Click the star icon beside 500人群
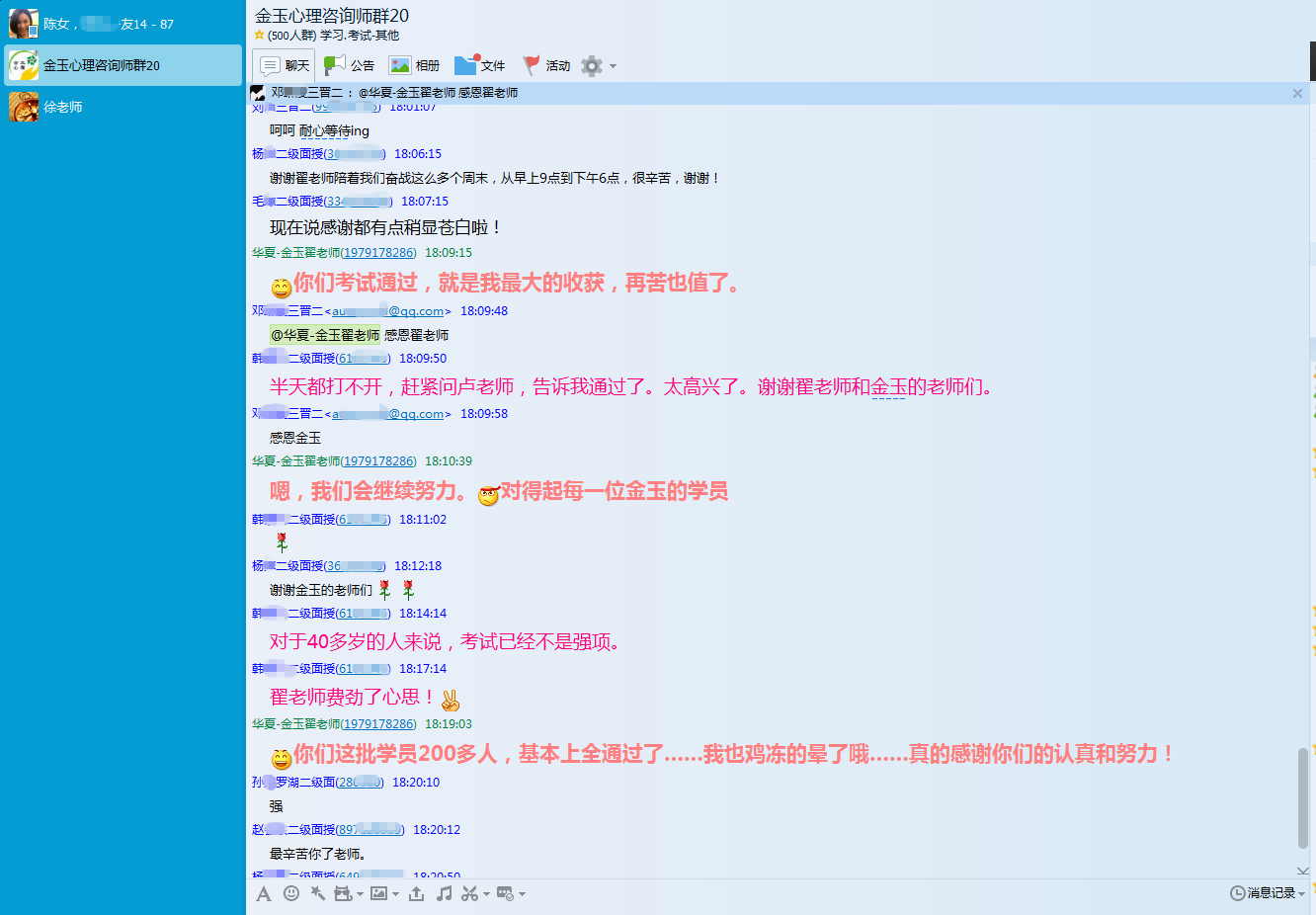Image resolution: width=1316 pixels, height=915 pixels. coord(260,36)
